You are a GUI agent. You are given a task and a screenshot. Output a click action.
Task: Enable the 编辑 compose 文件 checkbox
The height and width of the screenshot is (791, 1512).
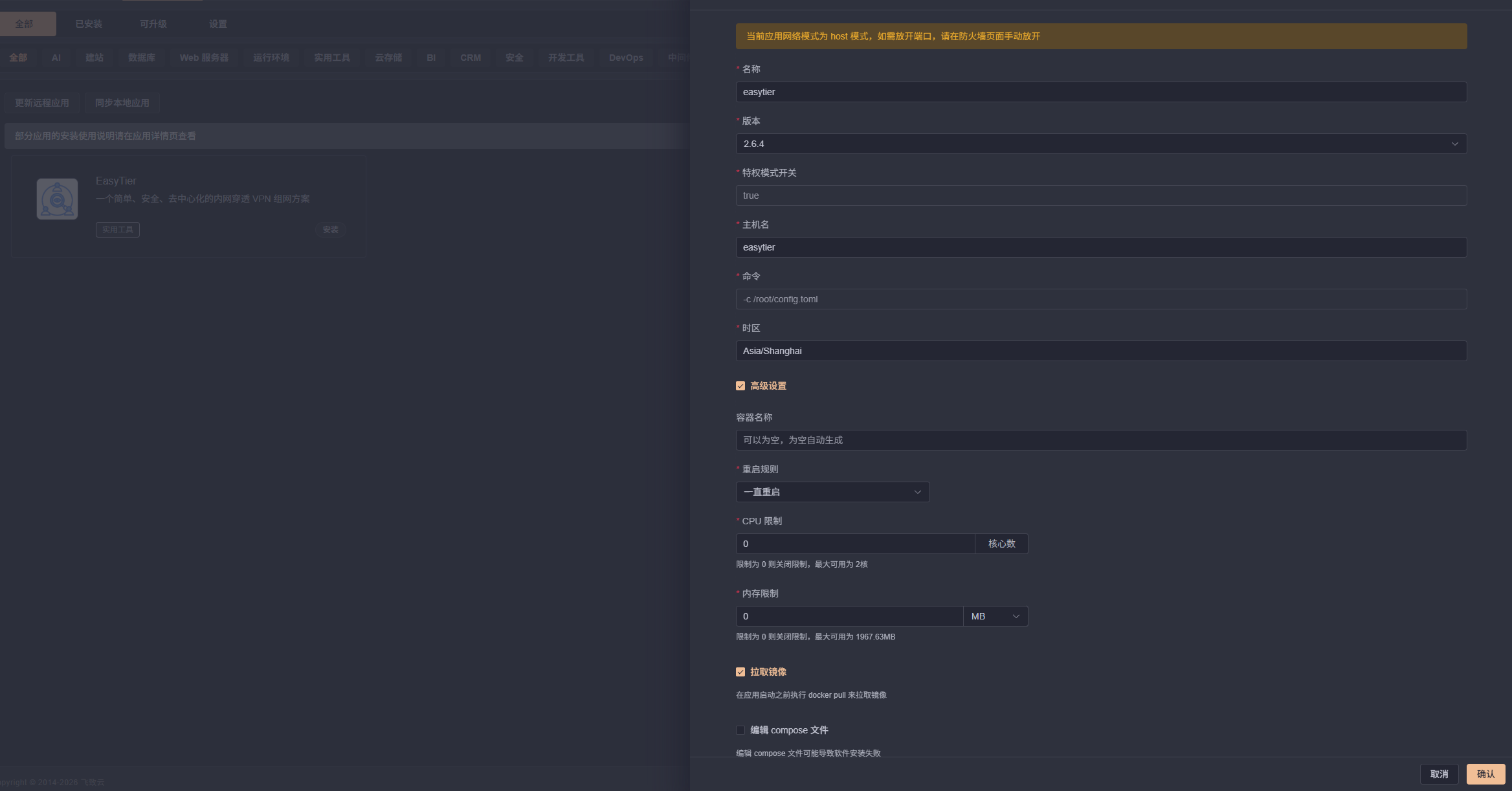coord(740,730)
